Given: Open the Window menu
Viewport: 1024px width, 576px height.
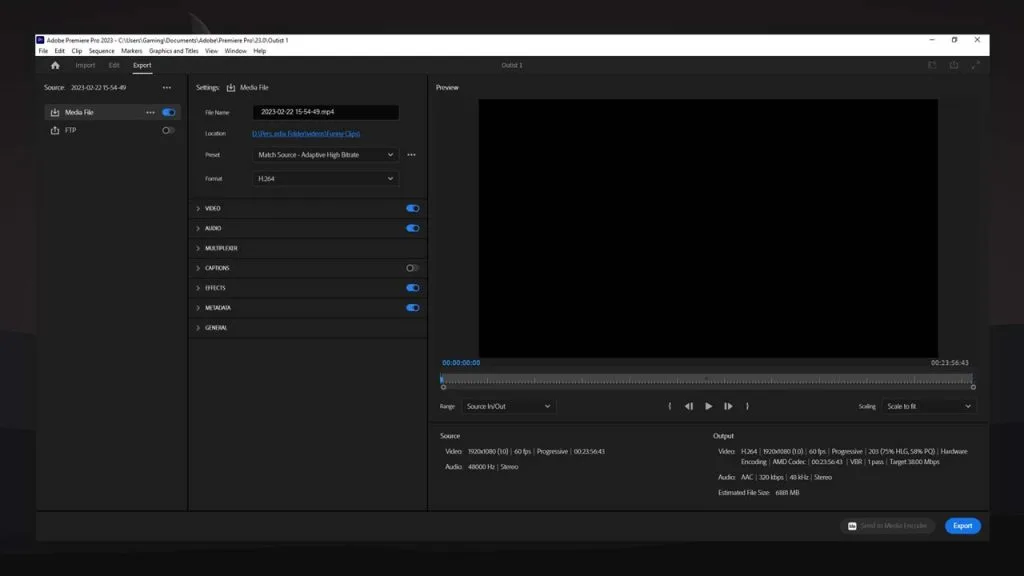Looking at the screenshot, I should [x=236, y=51].
